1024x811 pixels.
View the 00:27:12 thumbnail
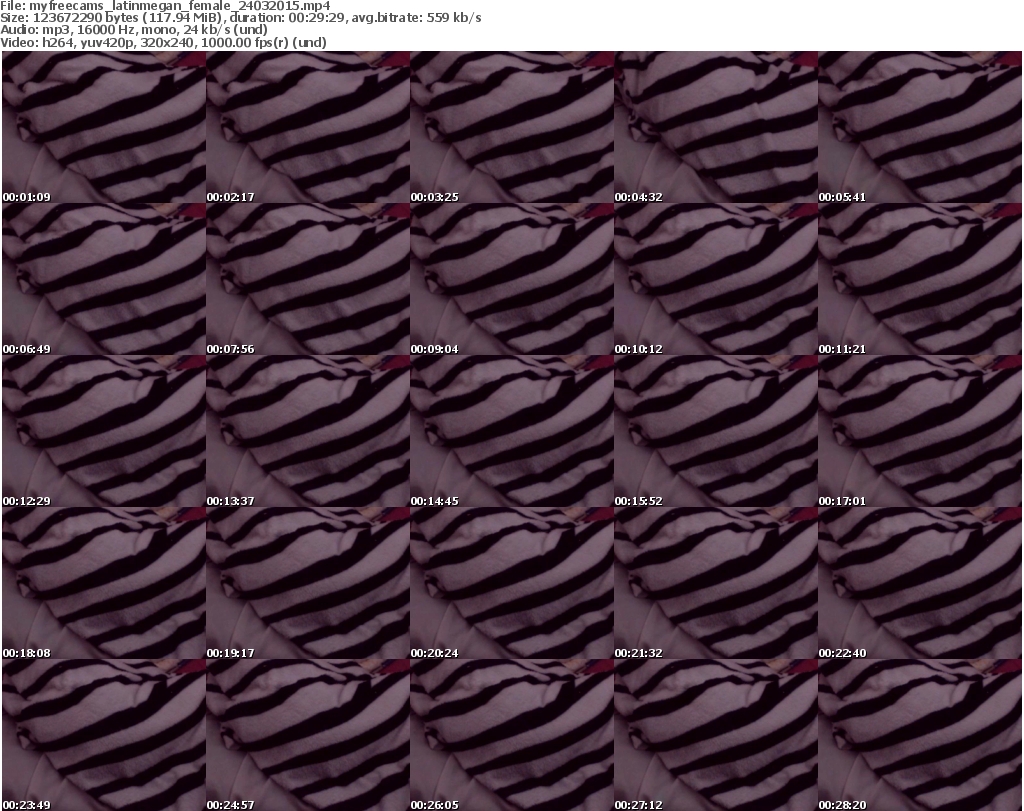click(x=716, y=735)
